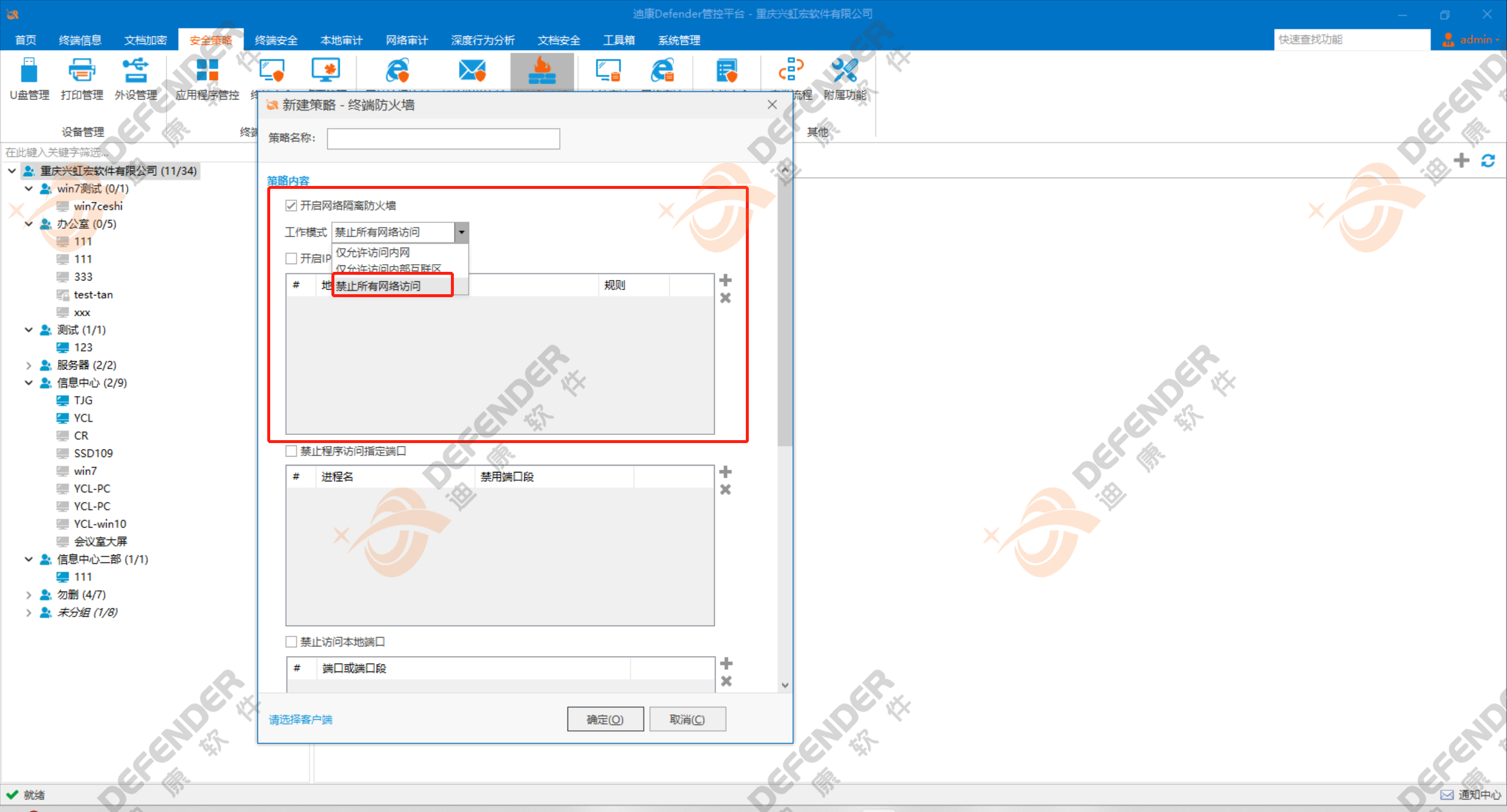Toggle the 开启IP checkbox
The height and width of the screenshot is (812, 1507).
(291, 258)
